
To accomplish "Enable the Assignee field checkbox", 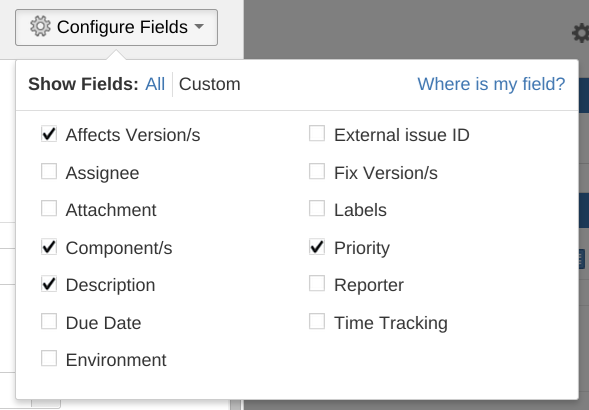I will pyautogui.click(x=49, y=171).
